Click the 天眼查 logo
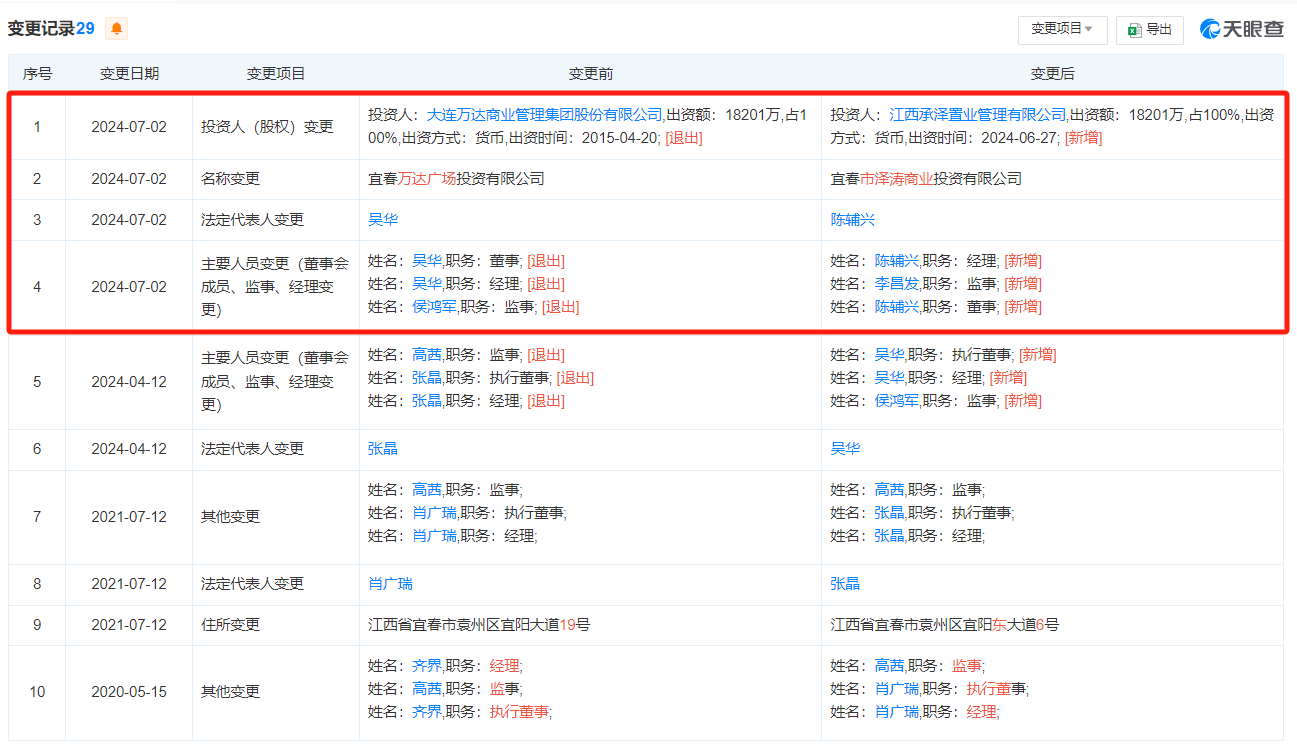This screenshot has width=1297, height=747. [1242, 29]
